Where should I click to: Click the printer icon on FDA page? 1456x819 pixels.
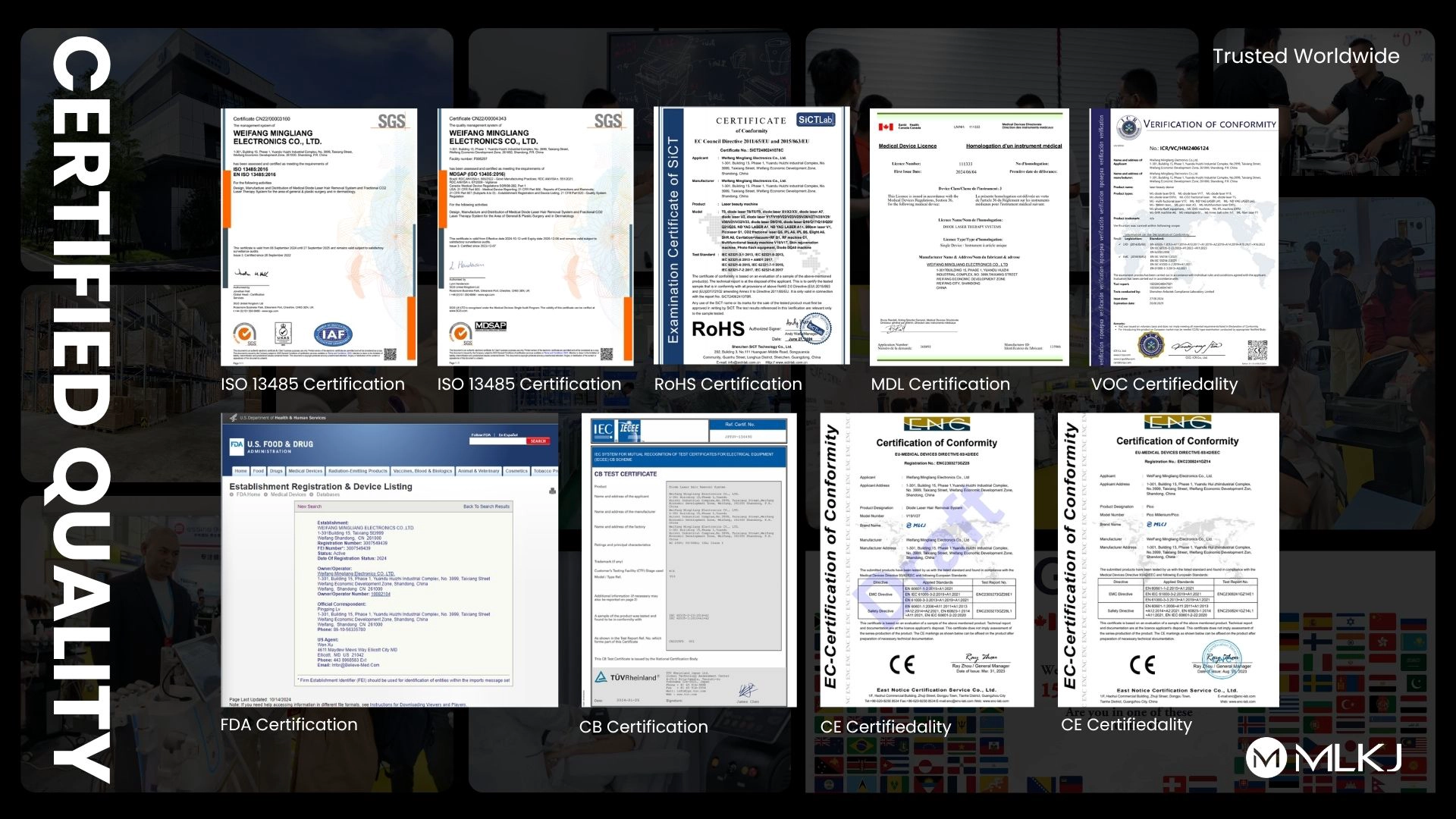click(x=552, y=491)
